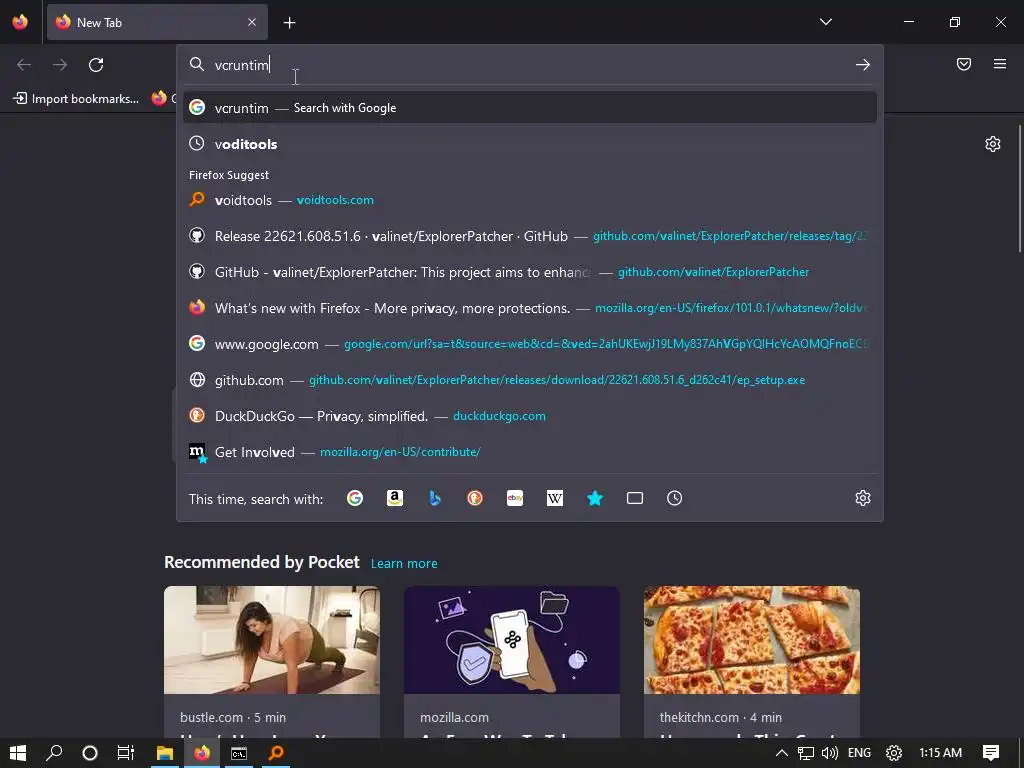1024x768 pixels.
Task: Select "vcruntim — Search with Google" suggestion
Action: [530, 108]
